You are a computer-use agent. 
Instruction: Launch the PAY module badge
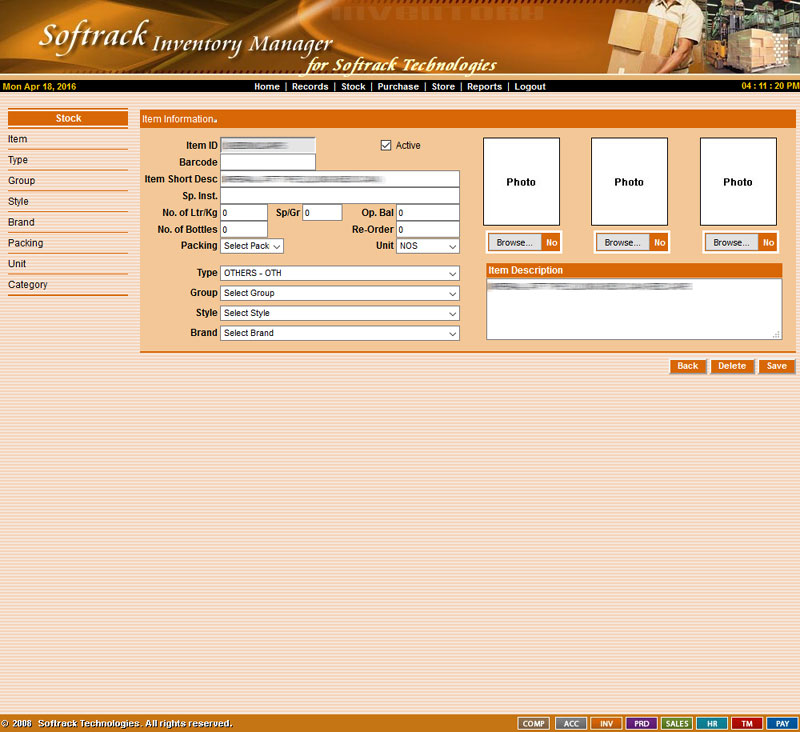tap(782, 723)
